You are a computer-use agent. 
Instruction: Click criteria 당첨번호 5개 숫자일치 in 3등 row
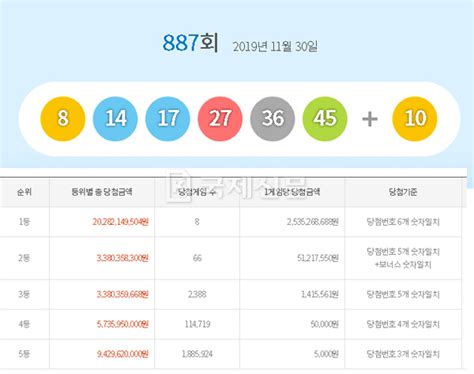click(x=403, y=294)
